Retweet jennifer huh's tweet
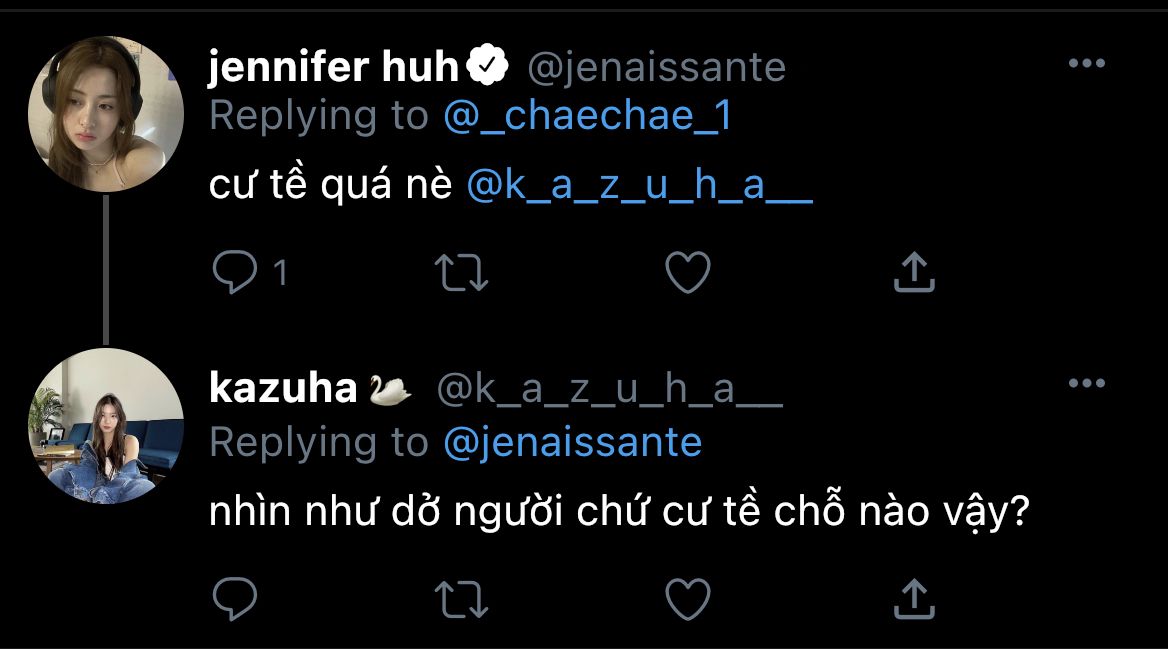This screenshot has width=1168, height=649. tap(462, 273)
